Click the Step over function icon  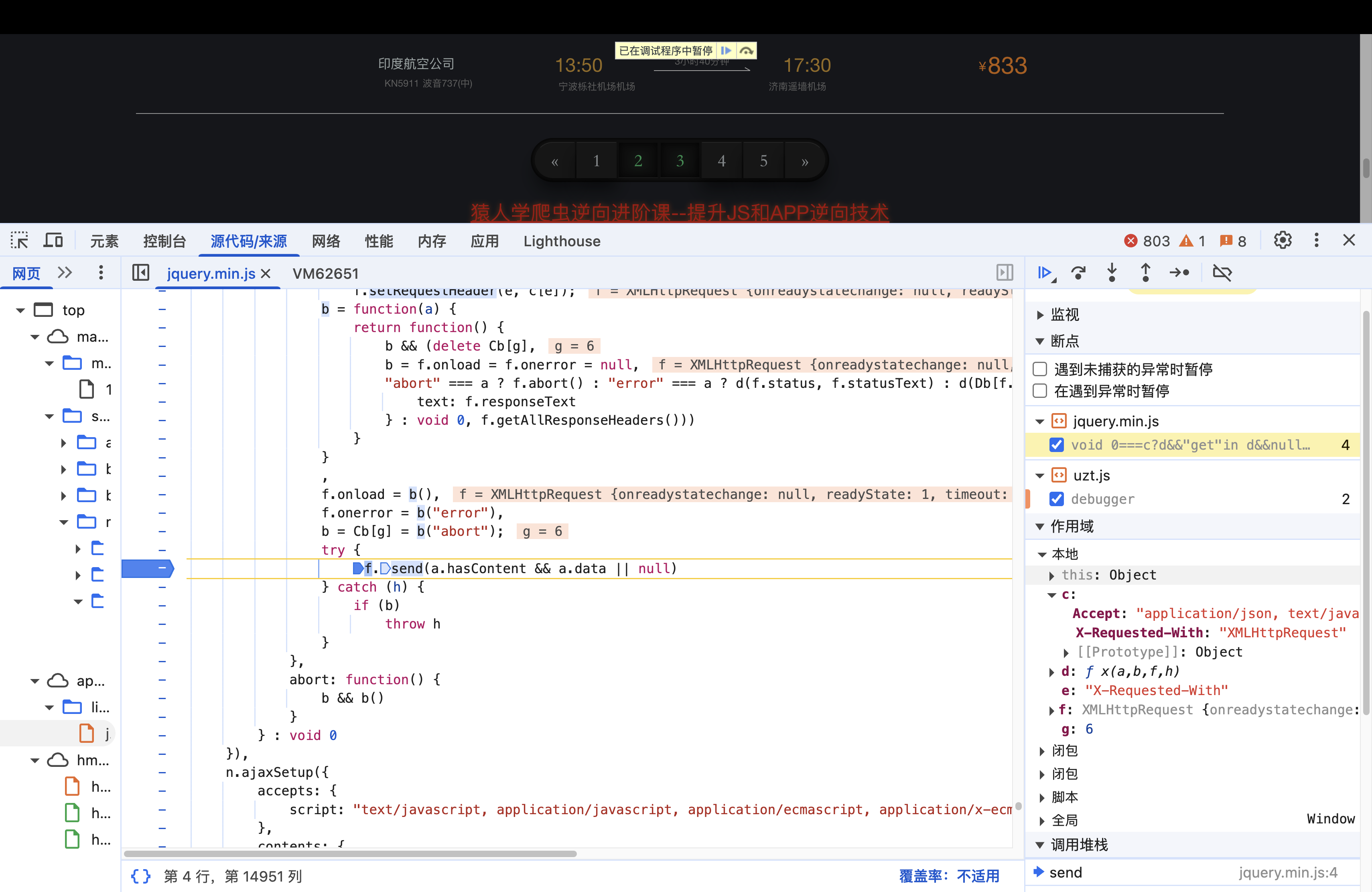(1078, 273)
